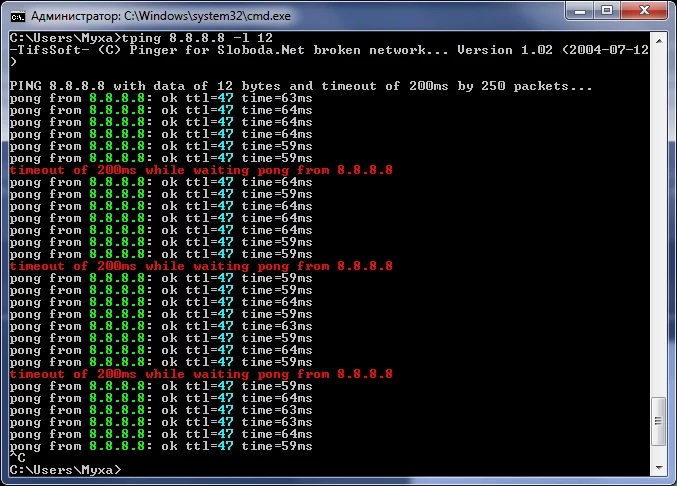Click the last red 'timeout of 200ms' line

(201, 374)
